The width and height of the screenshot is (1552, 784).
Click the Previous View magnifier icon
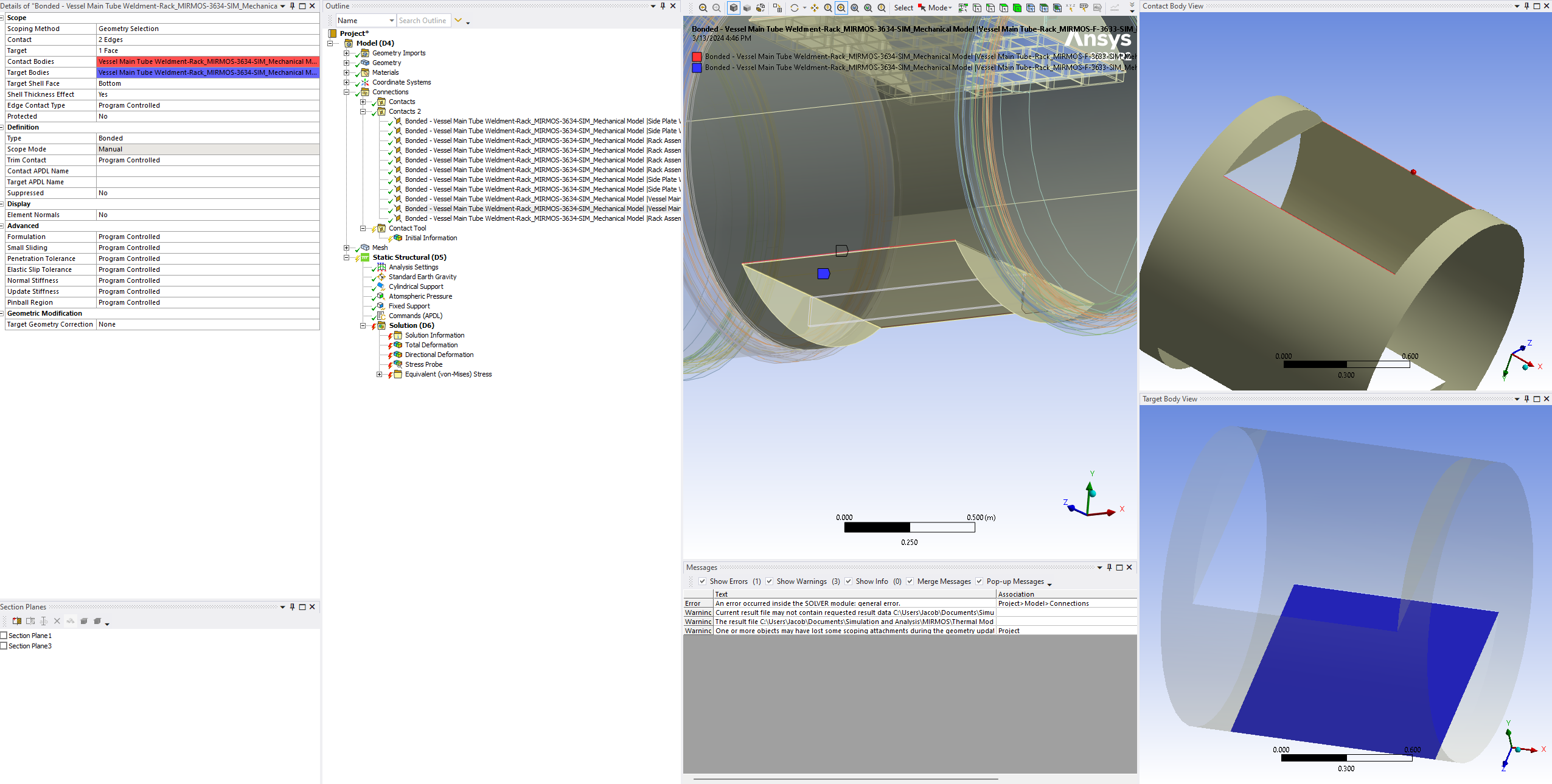[703, 8]
